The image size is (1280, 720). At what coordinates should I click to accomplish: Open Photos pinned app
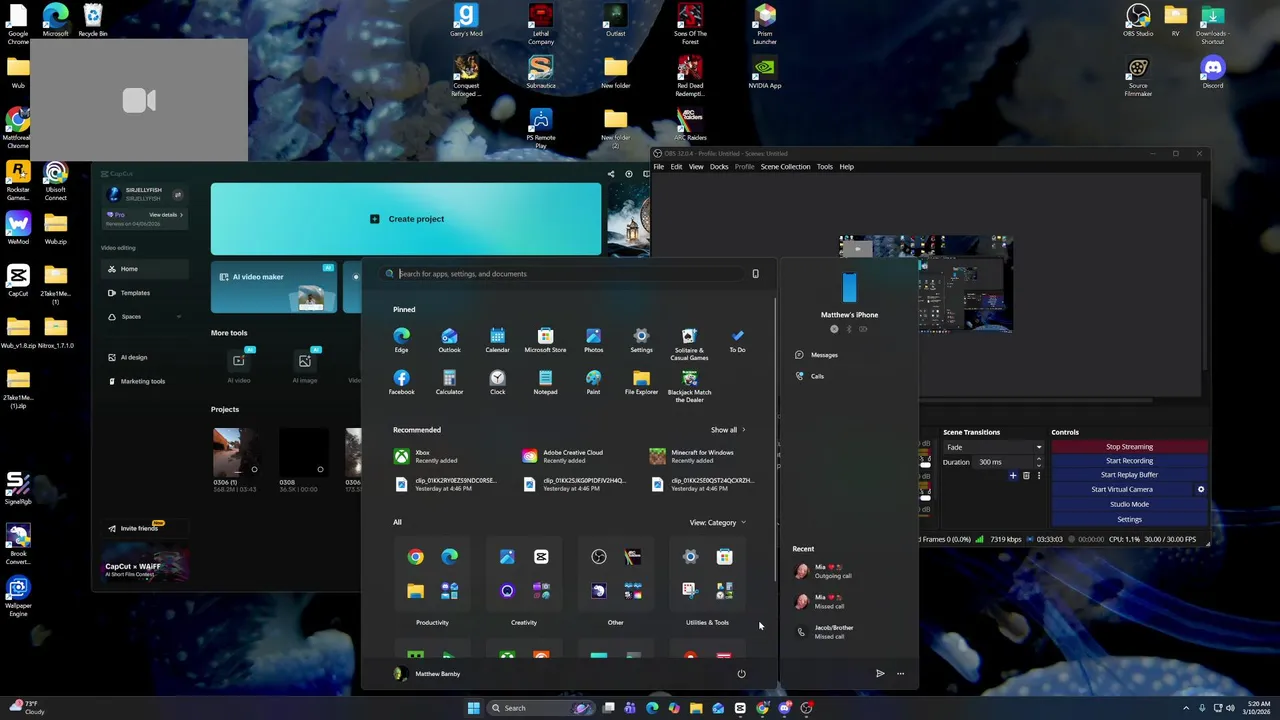[593, 340]
